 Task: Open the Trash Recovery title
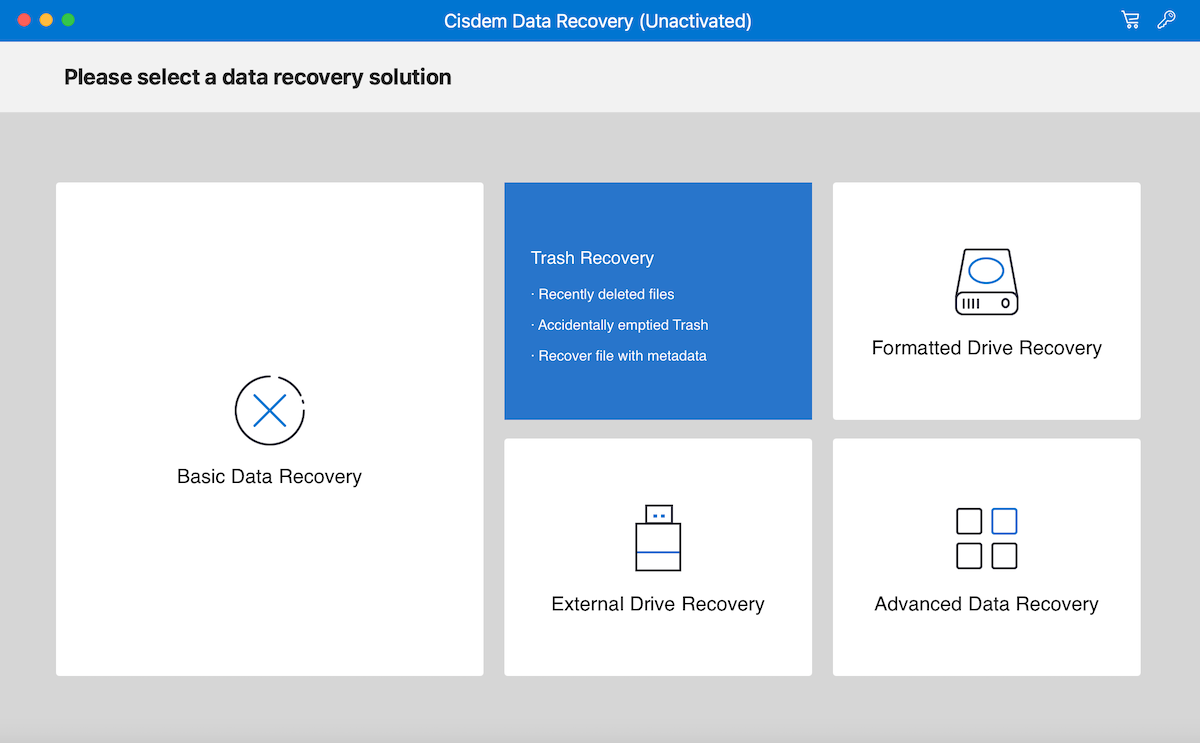point(592,258)
